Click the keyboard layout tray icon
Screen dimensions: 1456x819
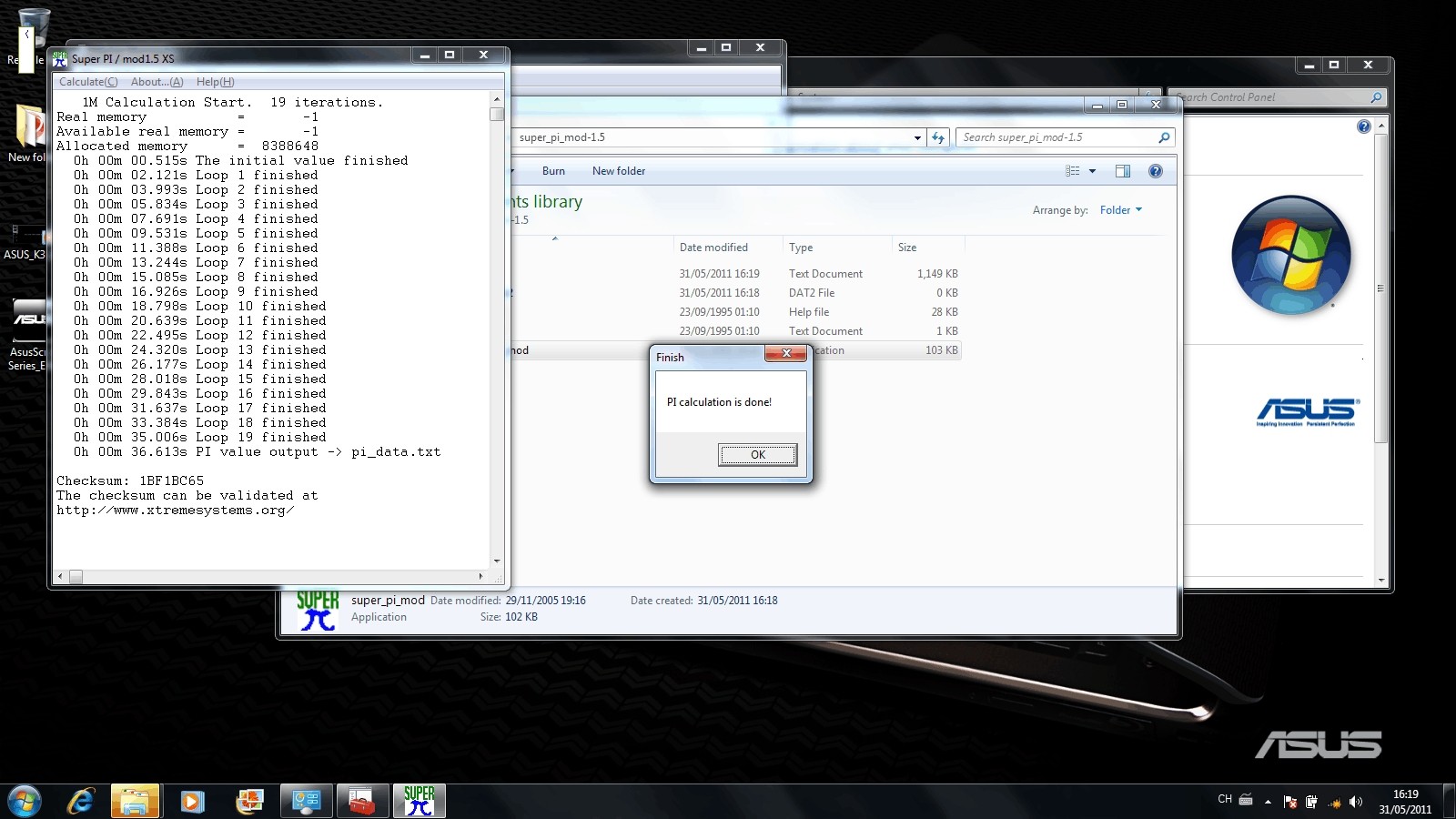[x=1246, y=800]
